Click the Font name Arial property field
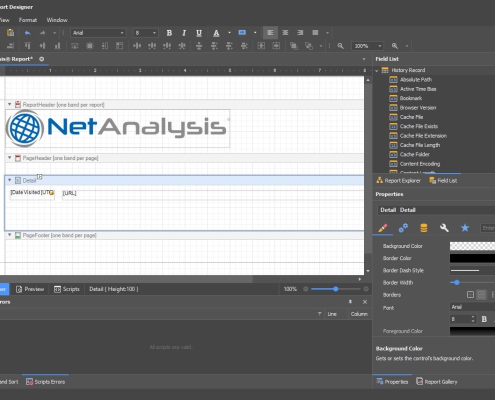Screen dimensions: 495x400 pyautogui.click(x=472, y=307)
